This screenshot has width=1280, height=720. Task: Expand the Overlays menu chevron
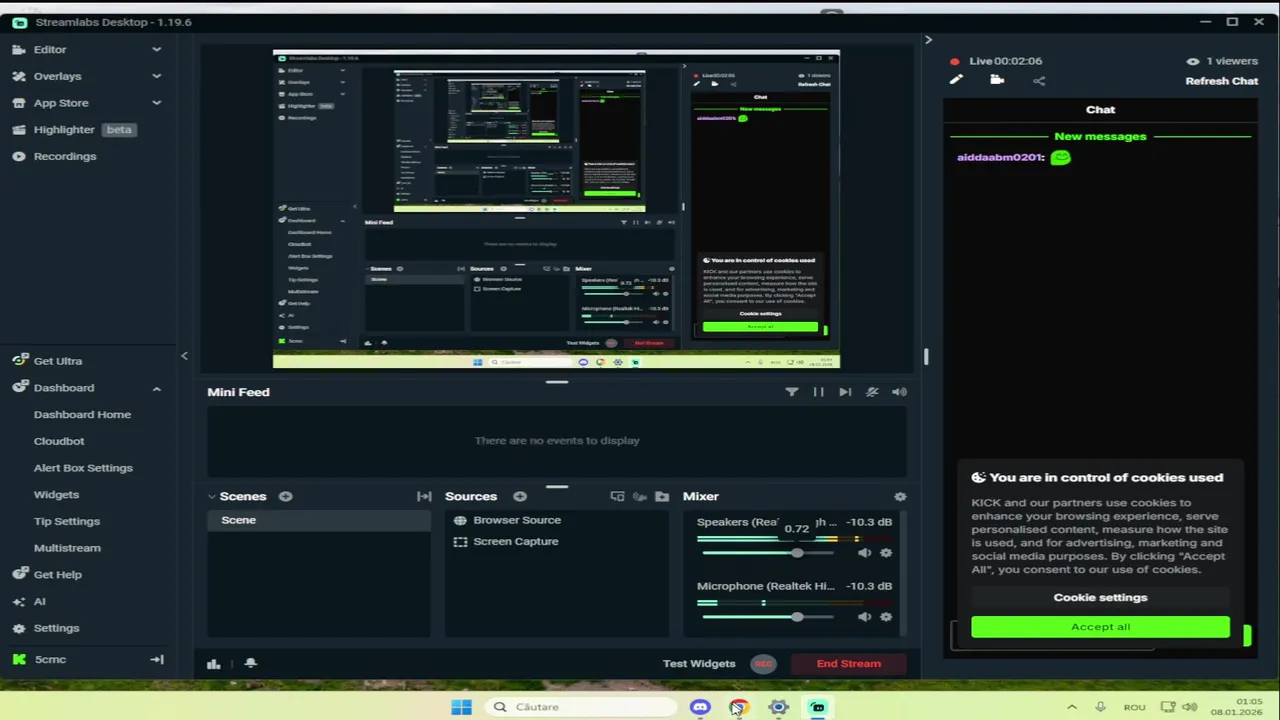click(x=156, y=76)
